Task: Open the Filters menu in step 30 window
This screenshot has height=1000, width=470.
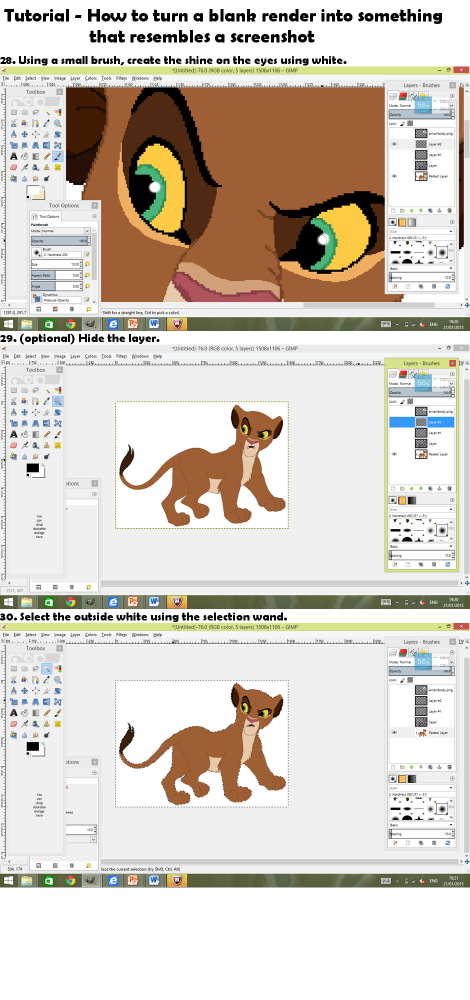Action: [121, 635]
